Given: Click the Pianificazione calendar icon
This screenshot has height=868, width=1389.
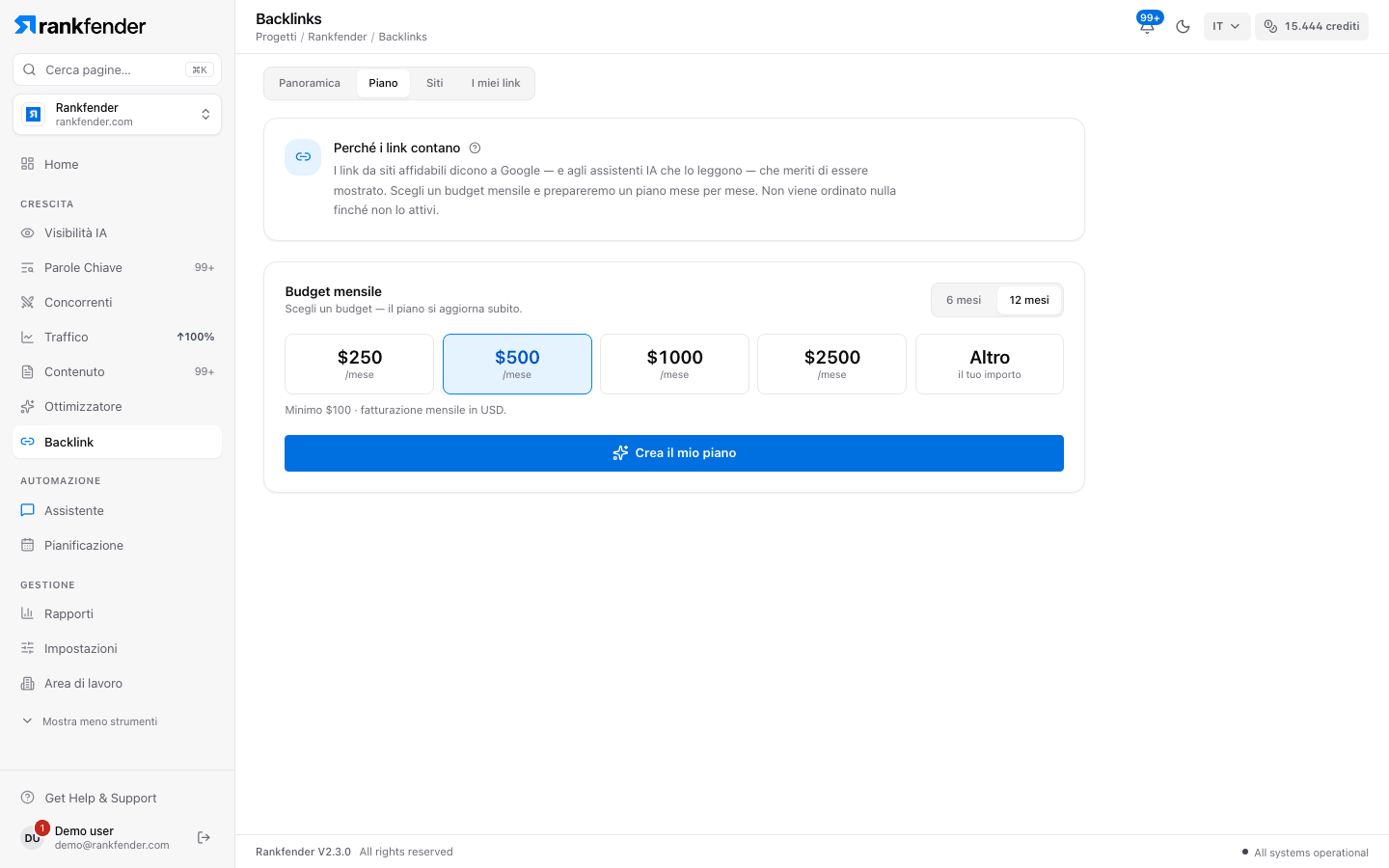Looking at the screenshot, I should click(x=27, y=545).
